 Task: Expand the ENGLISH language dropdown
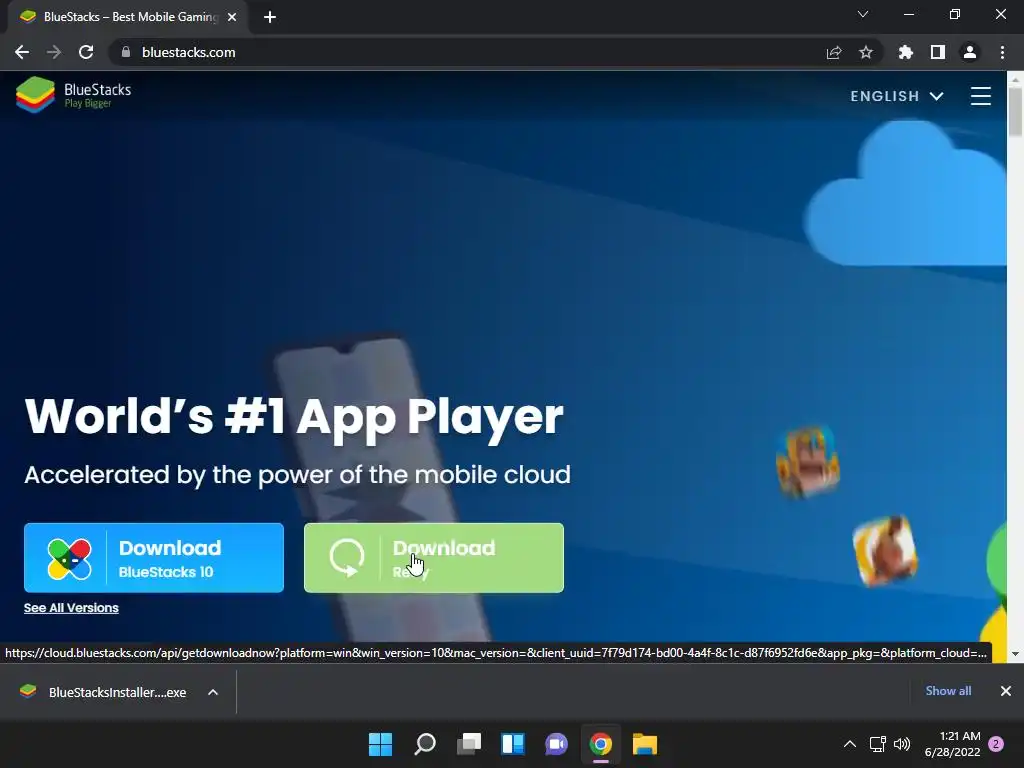click(897, 96)
